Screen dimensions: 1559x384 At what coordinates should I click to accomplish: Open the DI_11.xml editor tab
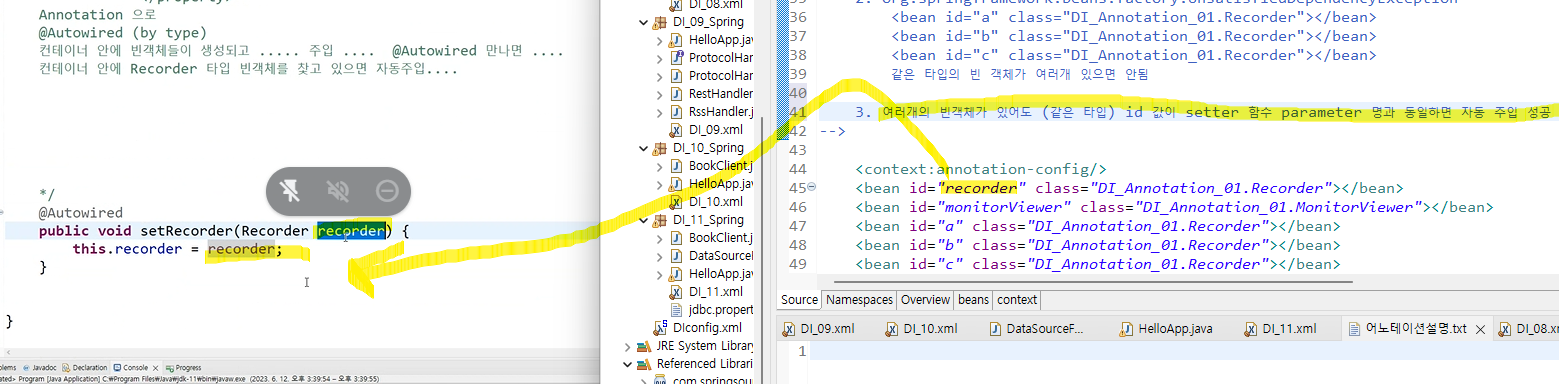[1279, 328]
